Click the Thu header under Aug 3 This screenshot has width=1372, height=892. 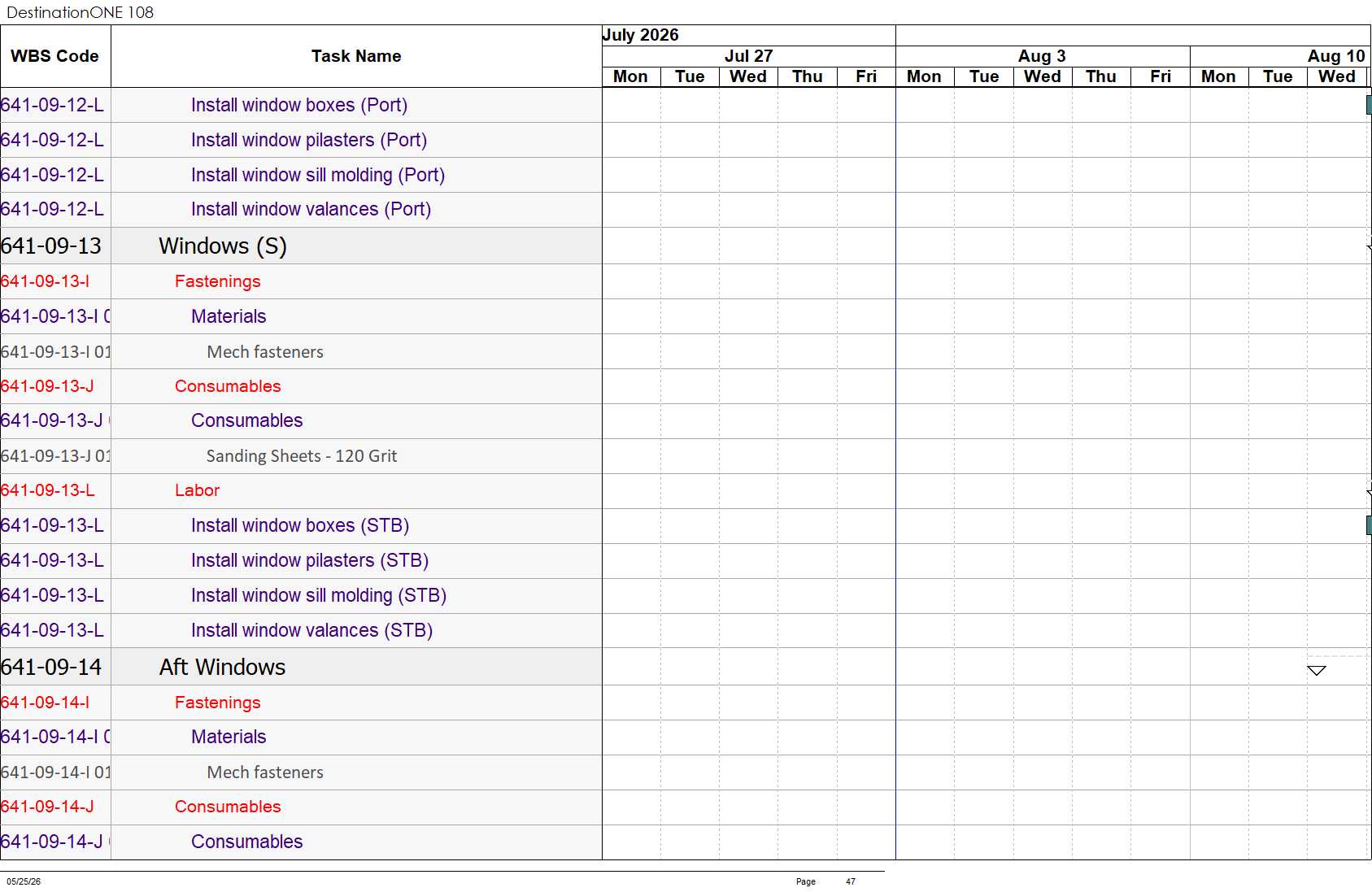click(1101, 76)
